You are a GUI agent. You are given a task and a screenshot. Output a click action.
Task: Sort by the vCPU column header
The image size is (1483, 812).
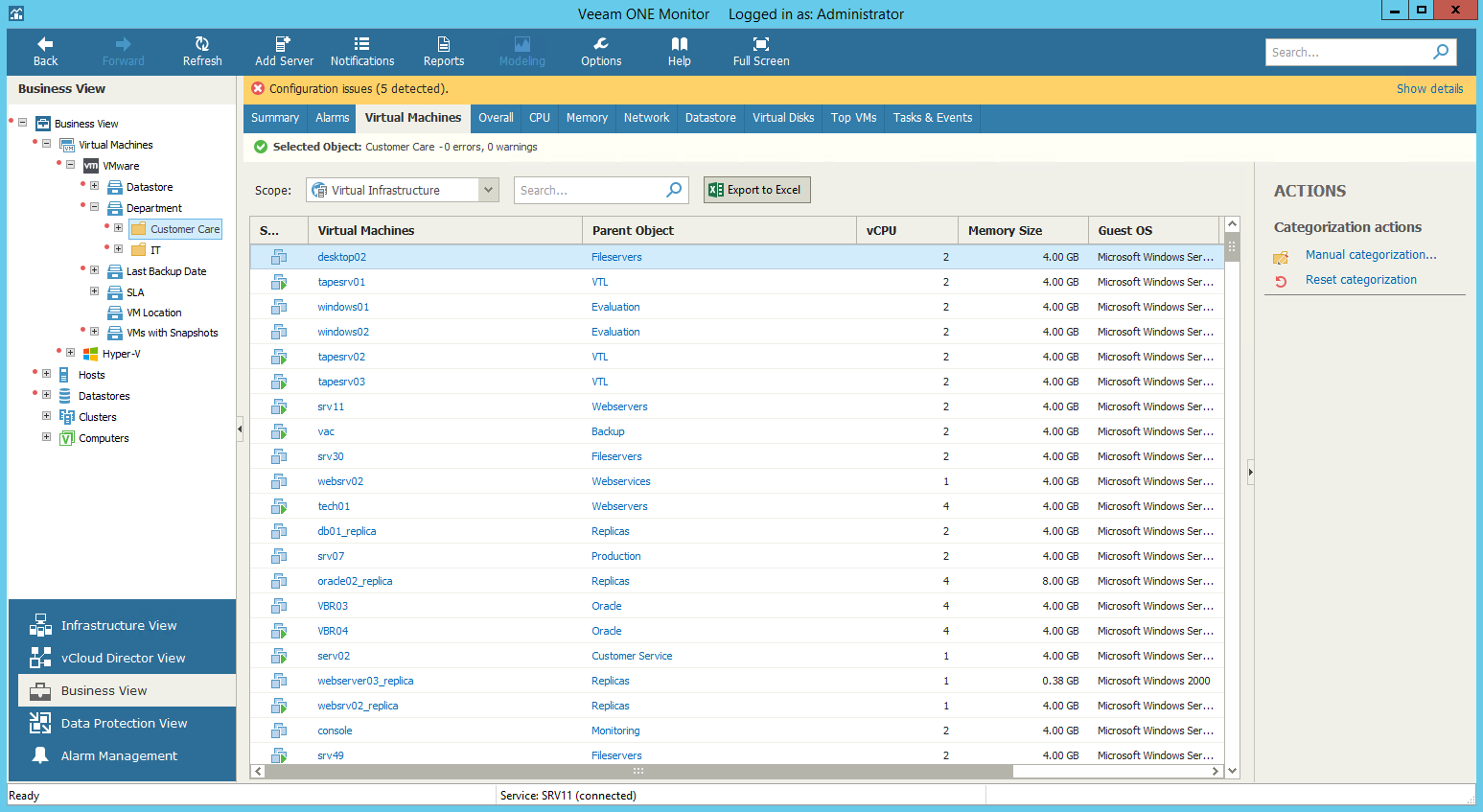tap(907, 230)
